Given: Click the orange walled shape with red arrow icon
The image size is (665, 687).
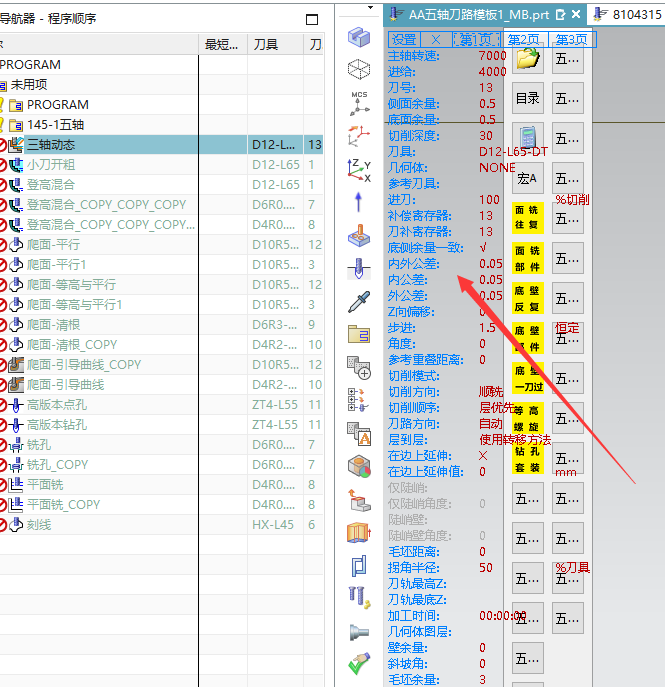Looking at the screenshot, I should (359, 533).
